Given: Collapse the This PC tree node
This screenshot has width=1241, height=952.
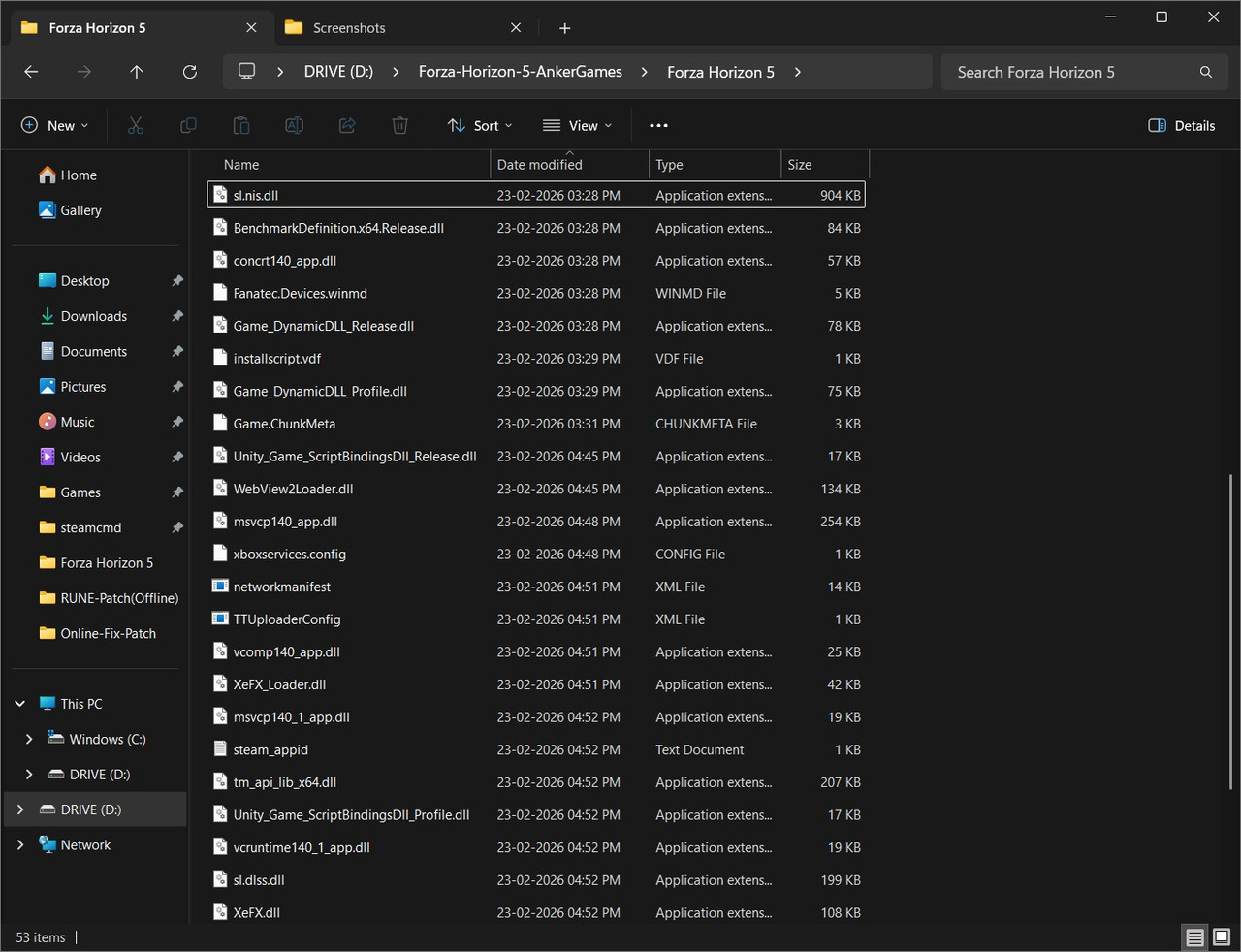Looking at the screenshot, I should [x=20, y=704].
